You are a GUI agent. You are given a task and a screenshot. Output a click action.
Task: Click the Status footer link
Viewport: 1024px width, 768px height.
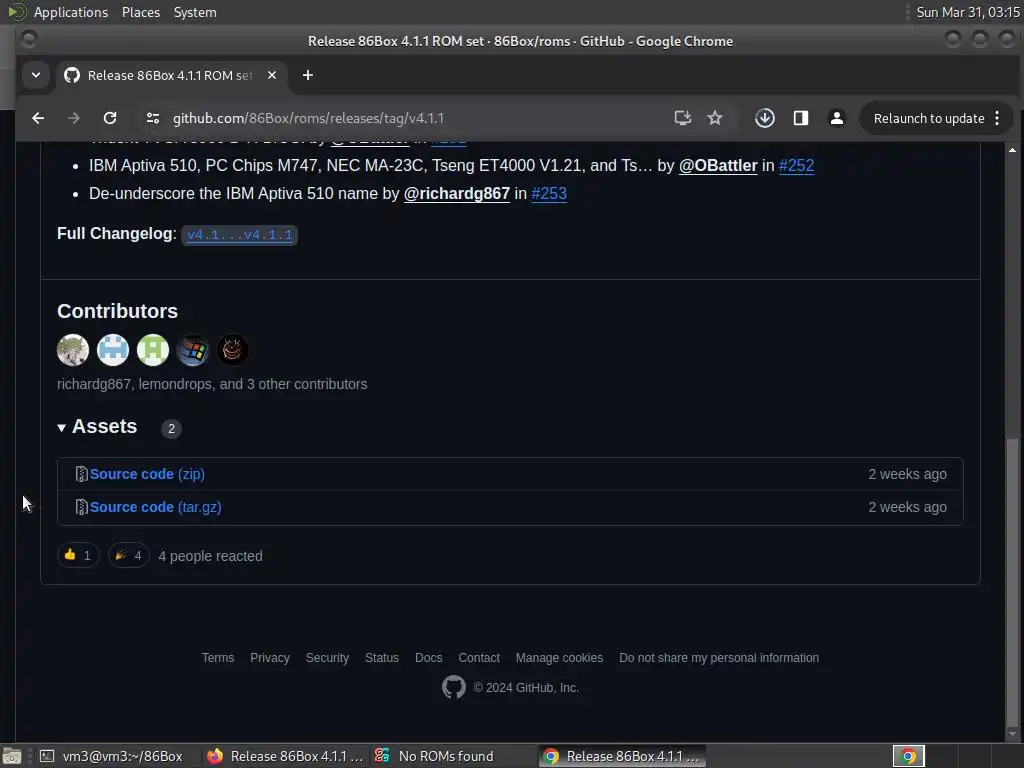[x=382, y=658]
